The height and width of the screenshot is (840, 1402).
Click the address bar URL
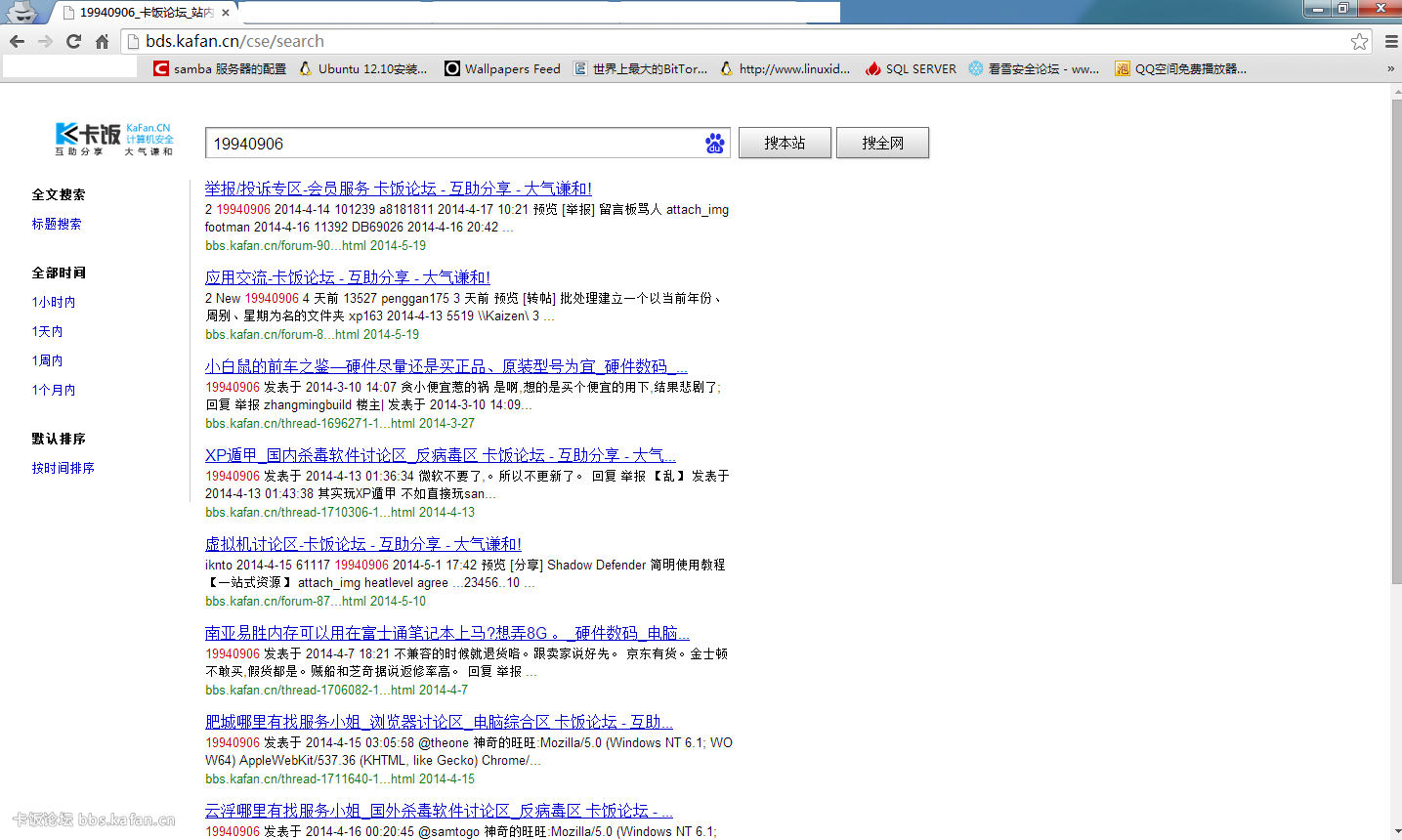(x=235, y=41)
